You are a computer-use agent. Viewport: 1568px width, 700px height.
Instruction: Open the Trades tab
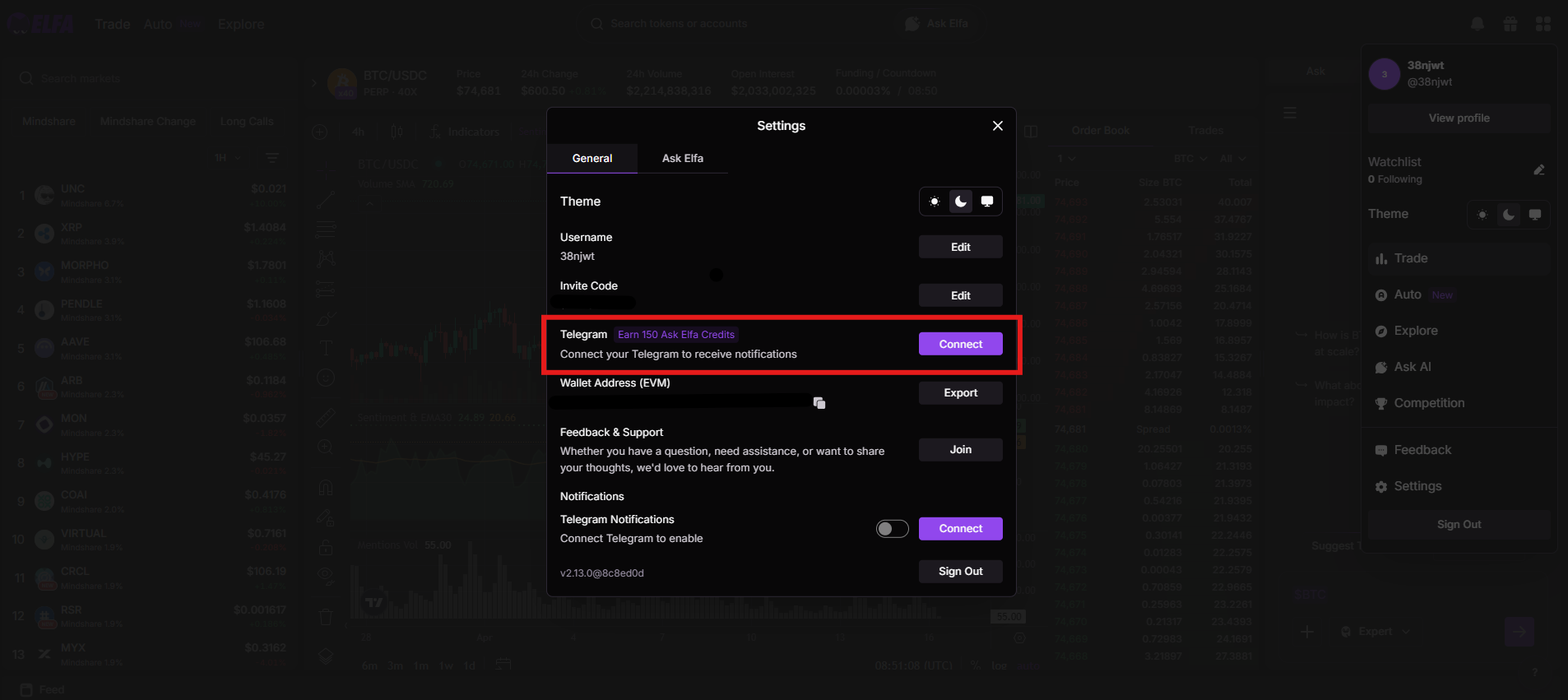(1206, 131)
